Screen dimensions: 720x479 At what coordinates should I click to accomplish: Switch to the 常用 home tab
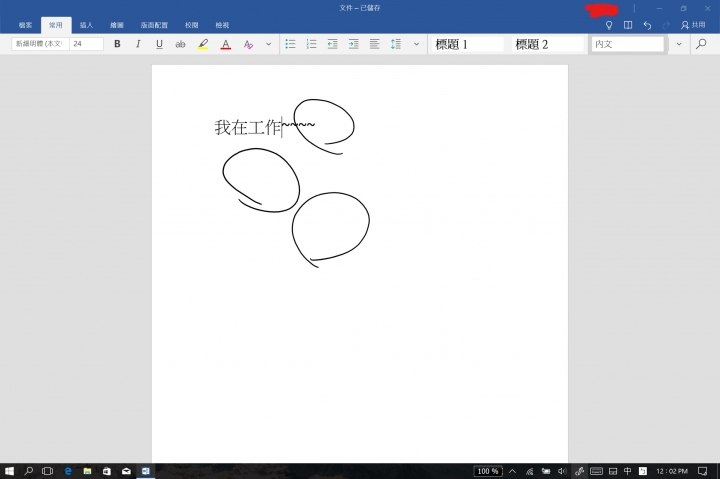pos(56,25)
